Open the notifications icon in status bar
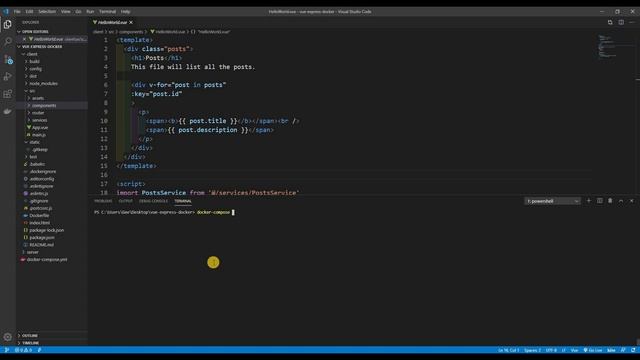Image resolution: width=640 pixels, height=360 pixels. [x=633, y=350]
